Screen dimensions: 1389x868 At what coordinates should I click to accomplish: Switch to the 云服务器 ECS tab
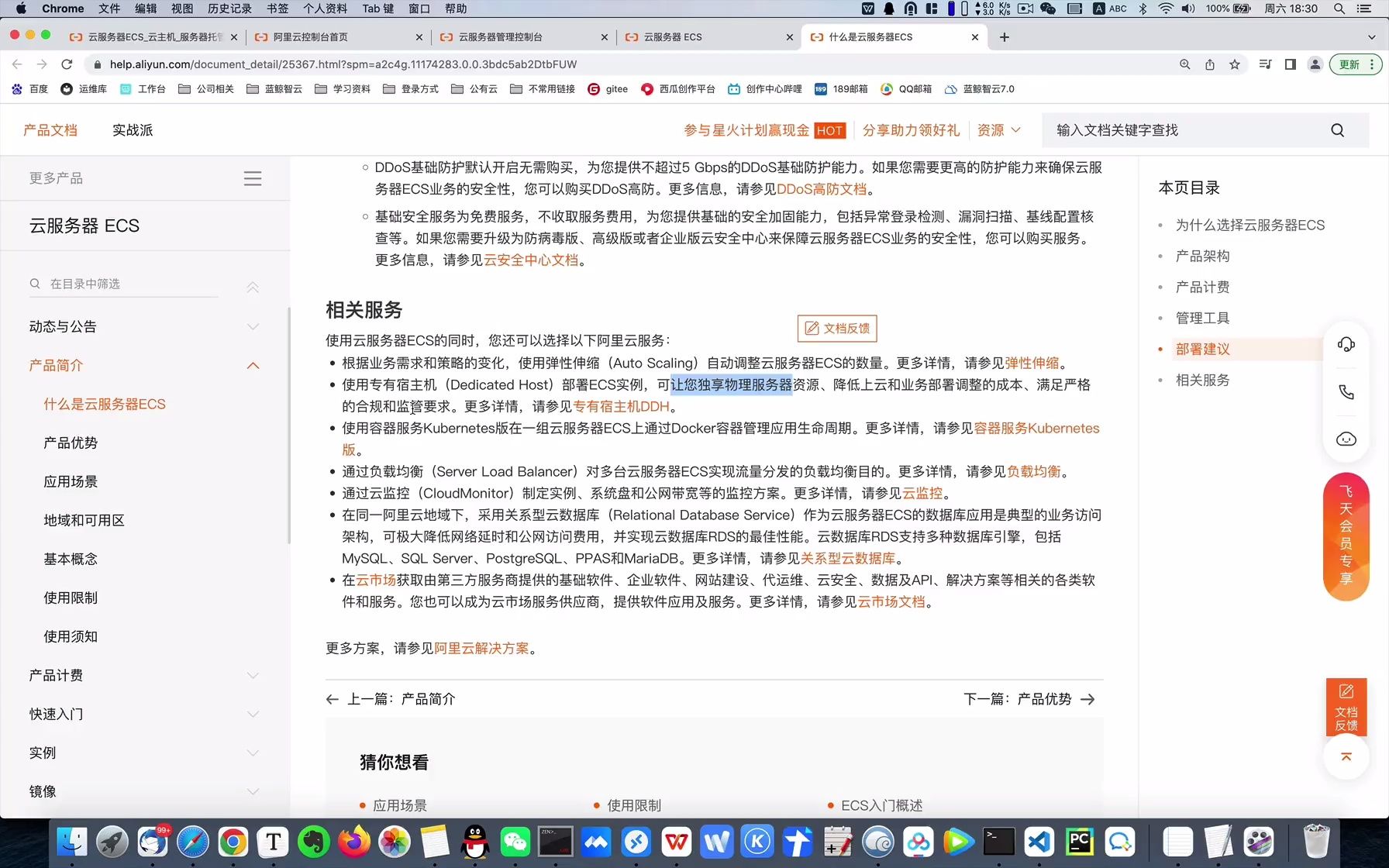point(709,37)
